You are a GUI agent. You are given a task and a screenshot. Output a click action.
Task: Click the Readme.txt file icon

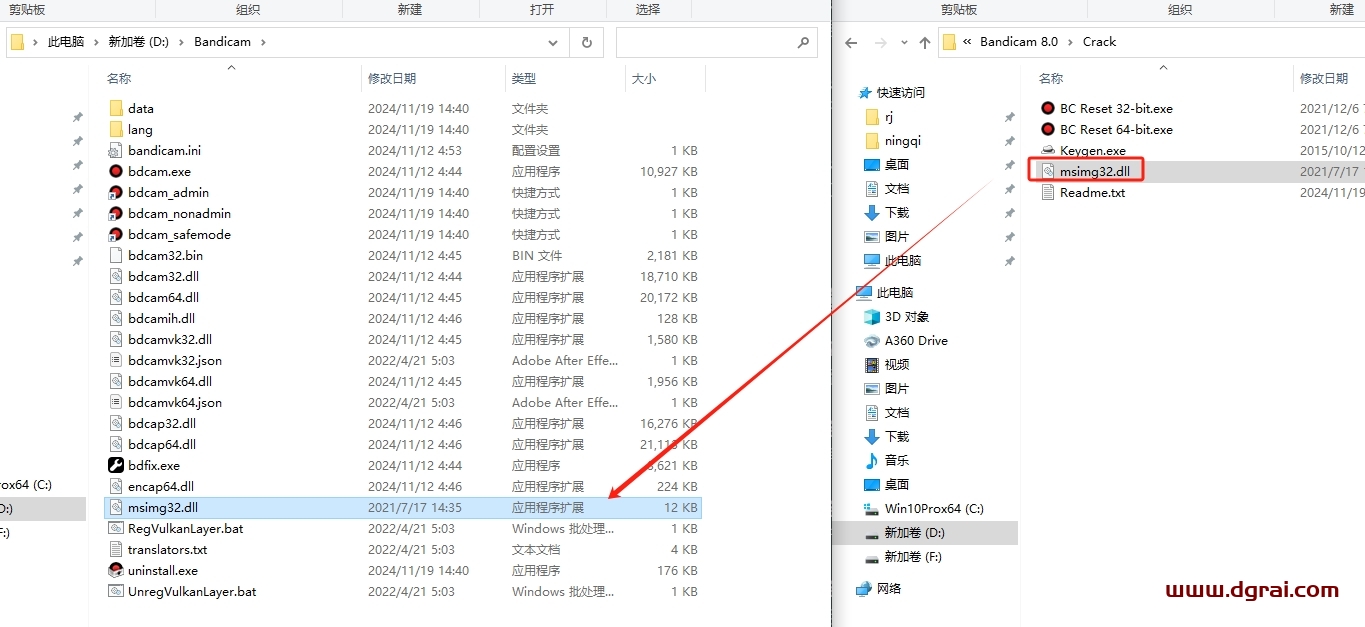(x=1047, y=192)
